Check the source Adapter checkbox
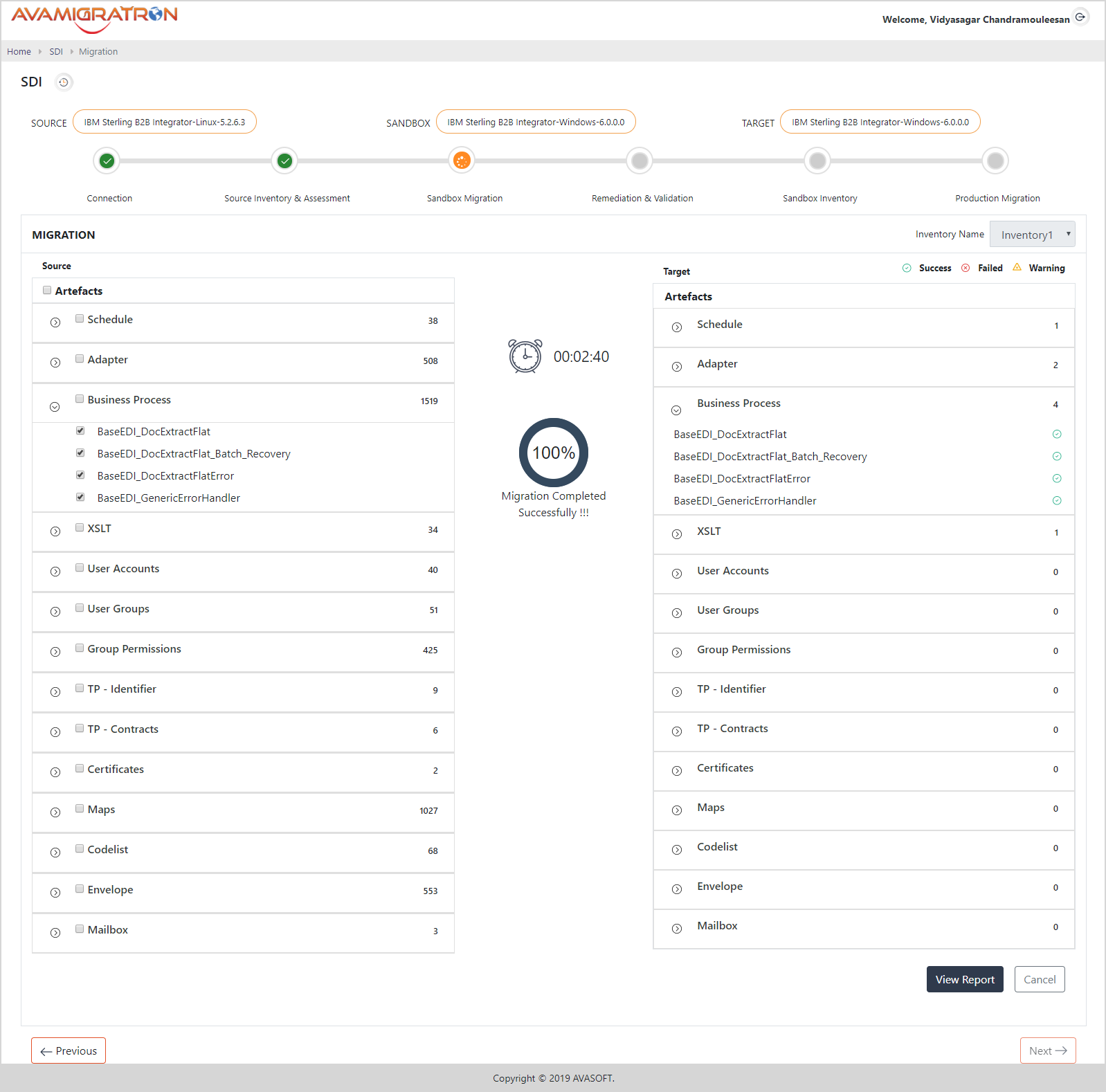The image size is (1106, 1092). pos(80,359)
